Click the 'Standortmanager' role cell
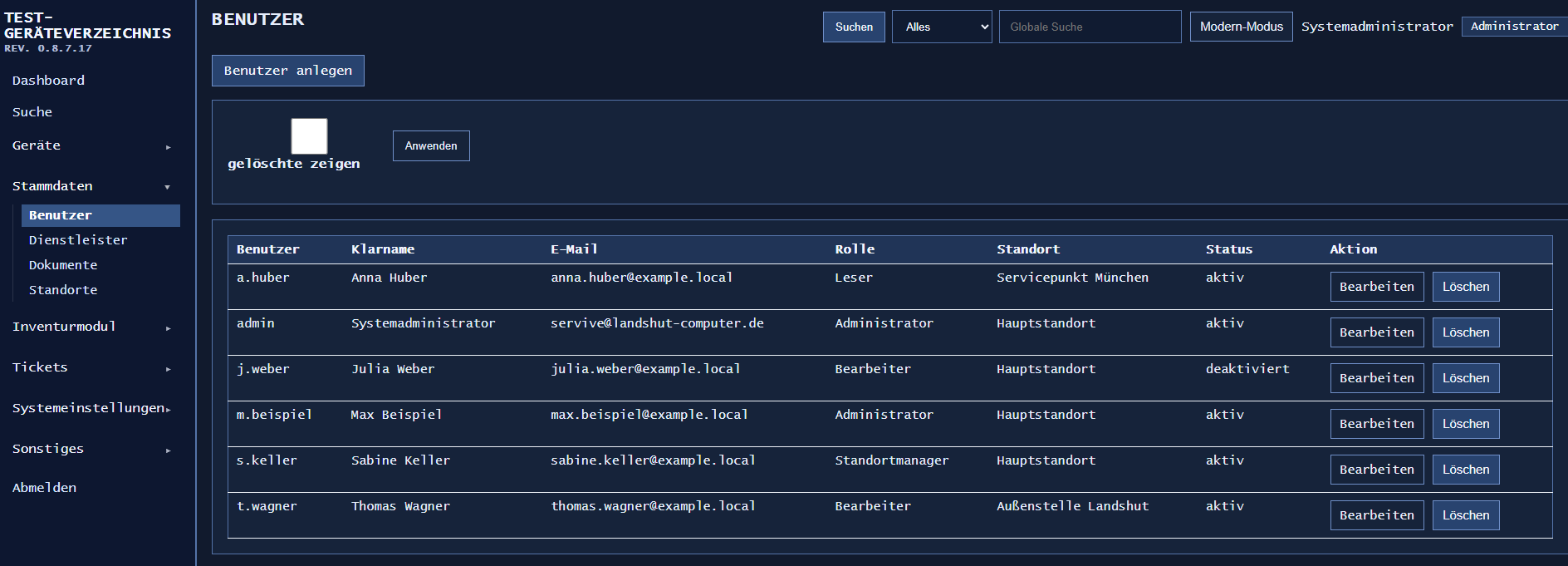 coord(891,460)
